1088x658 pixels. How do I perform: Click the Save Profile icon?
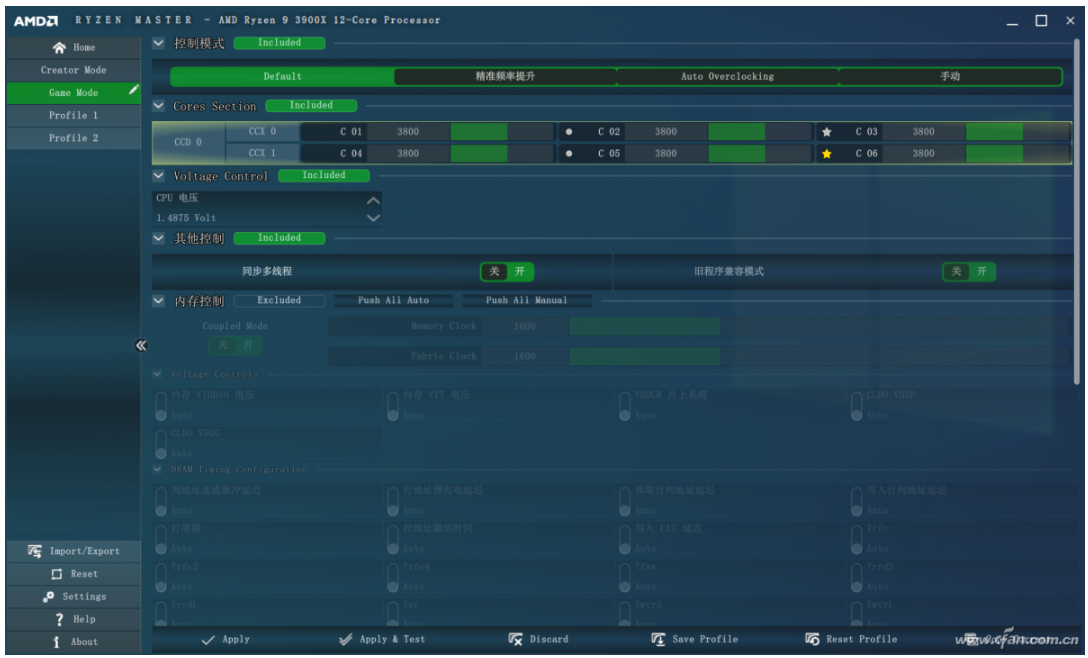[658, 639]
